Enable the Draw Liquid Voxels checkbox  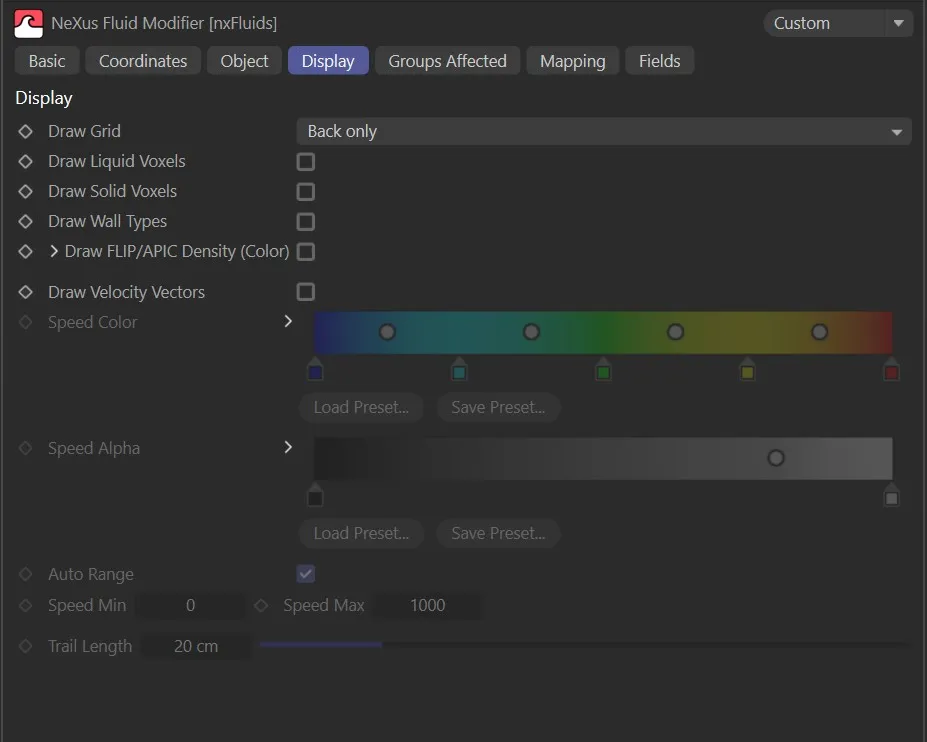[305, 161]
